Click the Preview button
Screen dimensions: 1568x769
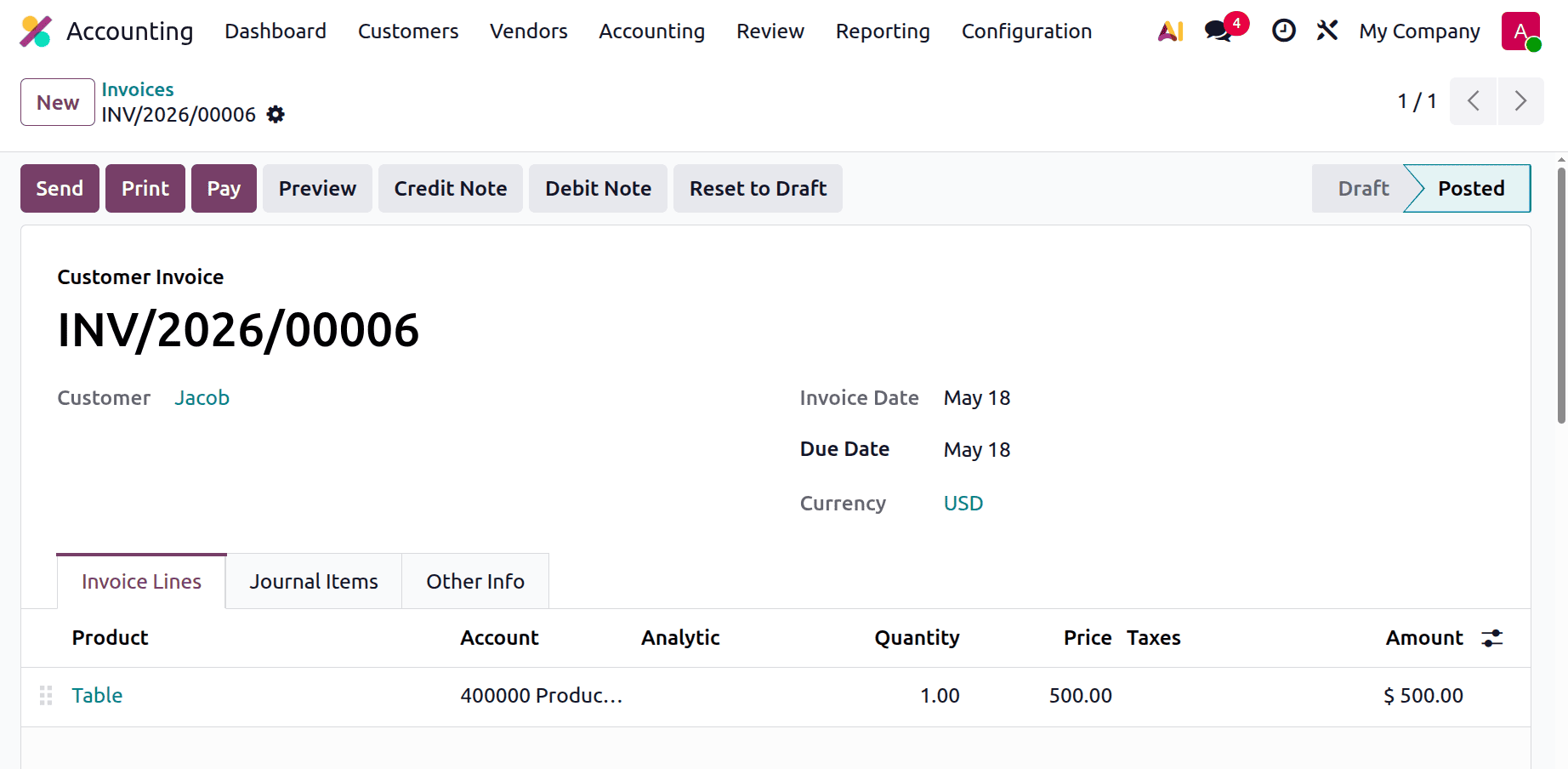(317, 188)
